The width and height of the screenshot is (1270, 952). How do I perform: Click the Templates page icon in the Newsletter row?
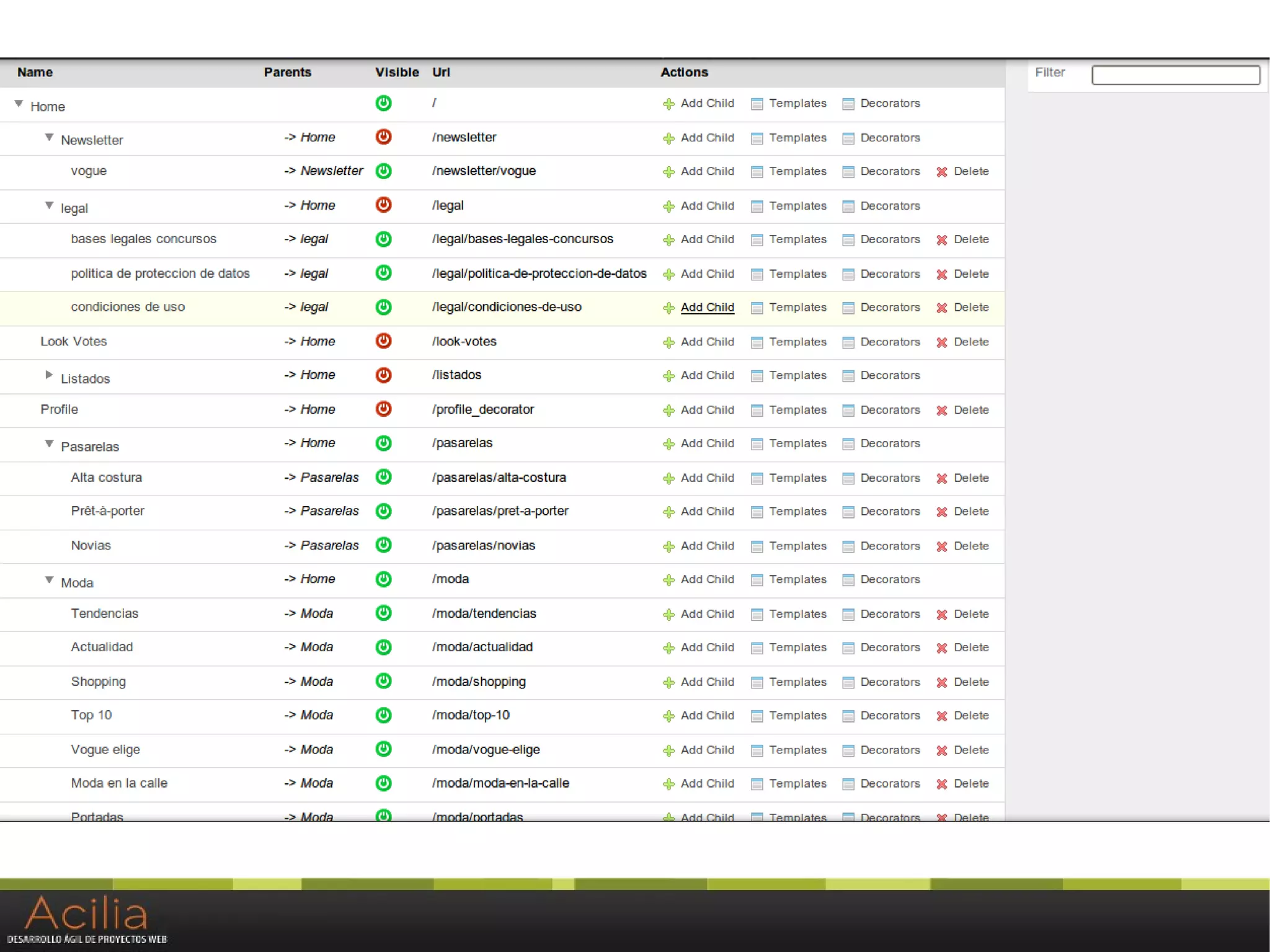tap(757, 138)
